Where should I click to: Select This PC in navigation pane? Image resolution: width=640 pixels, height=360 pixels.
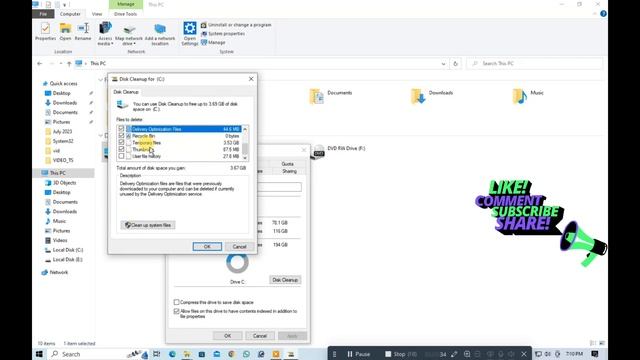point(58,173)
